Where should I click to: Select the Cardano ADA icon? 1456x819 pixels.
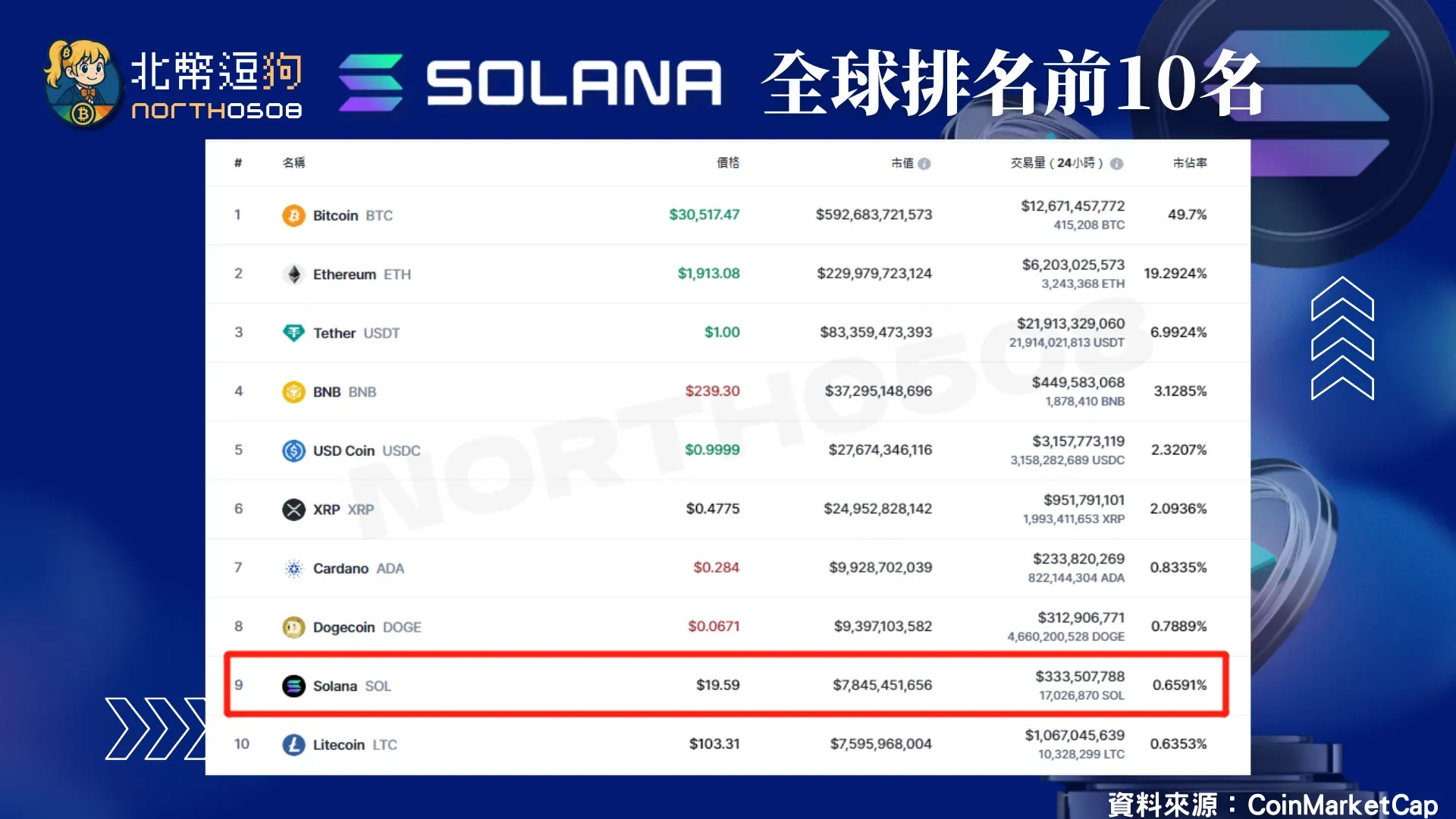pos(294,567)
